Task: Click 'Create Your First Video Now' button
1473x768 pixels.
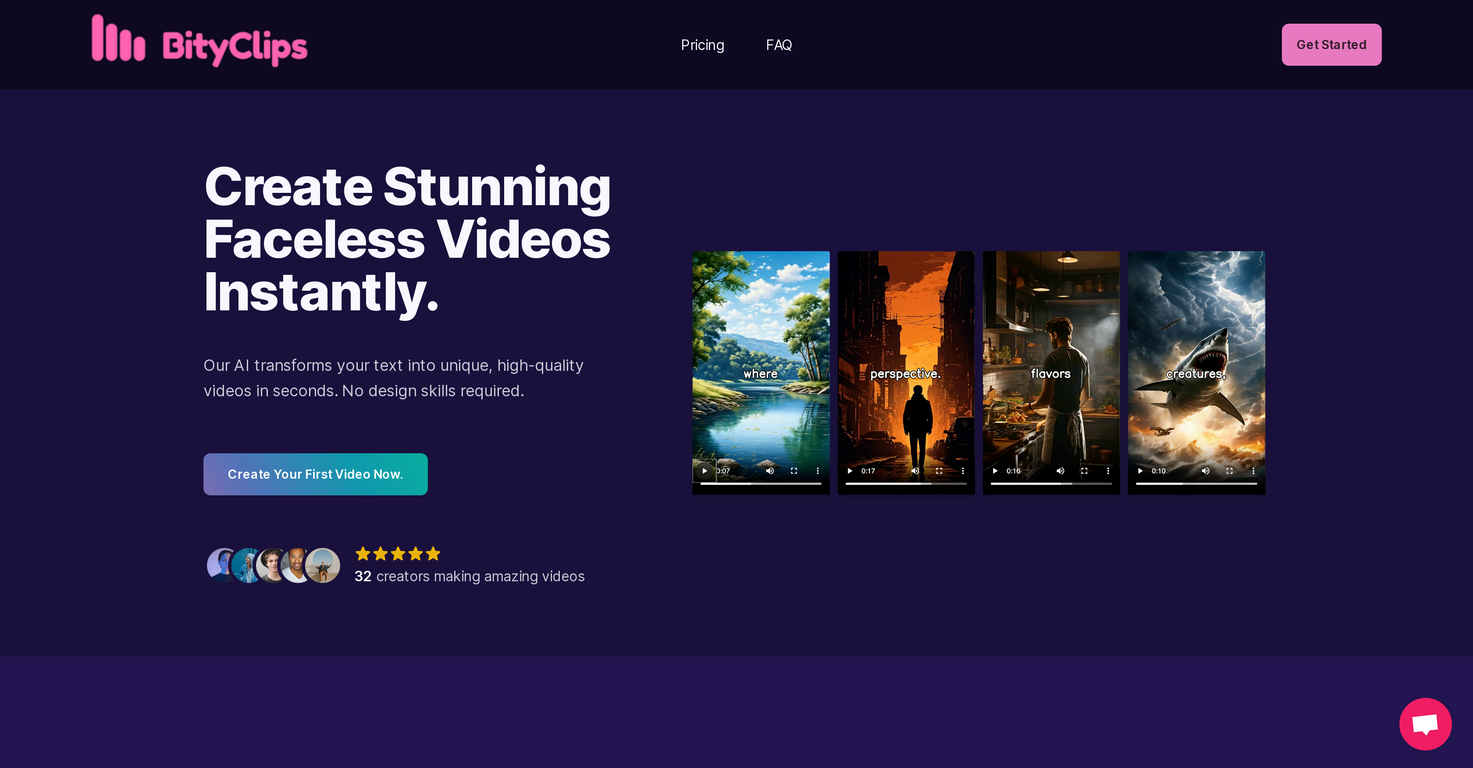Action: (x=315, y=474)
